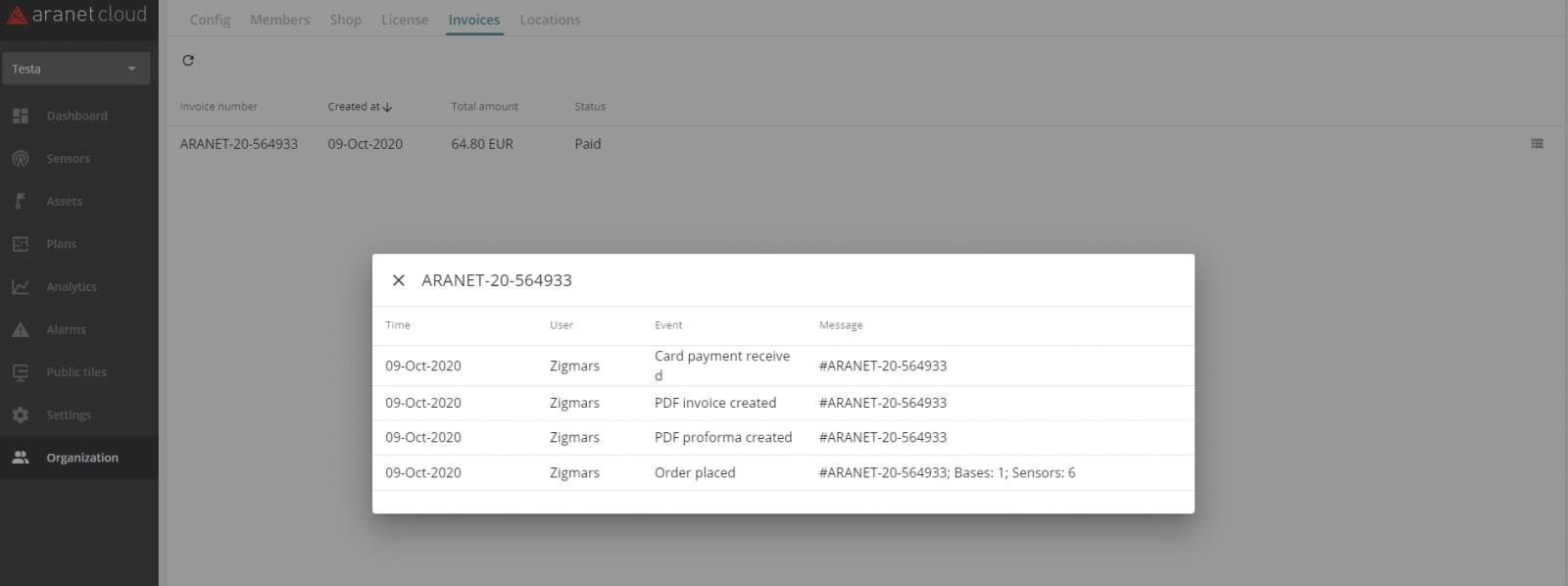Open Sensors via its sidebar icon
Image resolution: width=1568 pixels, height=586 pixels.
[21, 159]
